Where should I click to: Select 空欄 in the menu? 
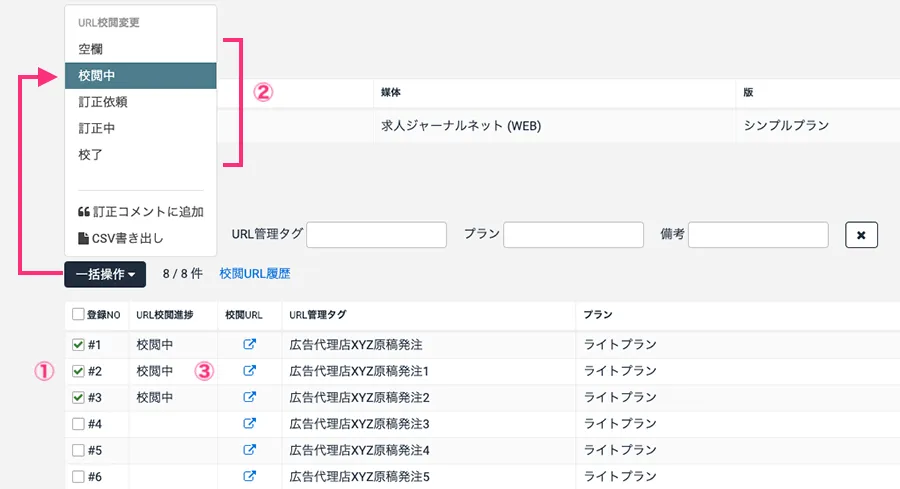tap(141, 49)
